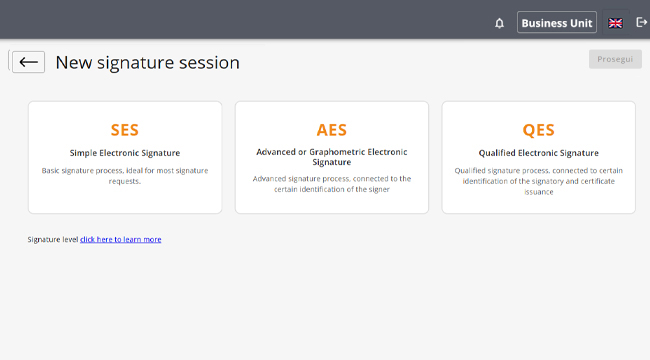Go back using the left arrow button

[28, 62]
